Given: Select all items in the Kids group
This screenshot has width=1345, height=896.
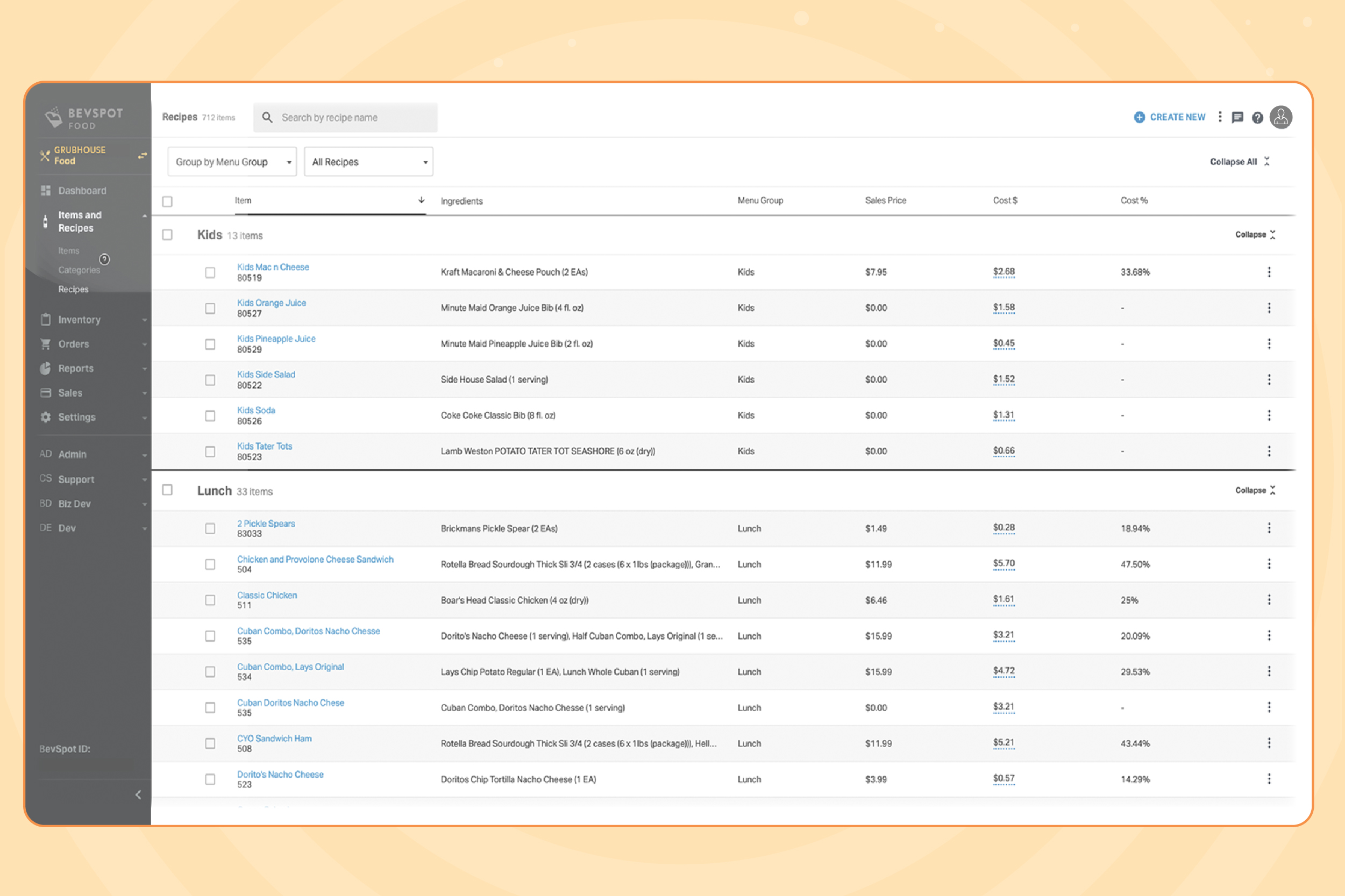Looking at the screenshot, I should coord(167,234).
